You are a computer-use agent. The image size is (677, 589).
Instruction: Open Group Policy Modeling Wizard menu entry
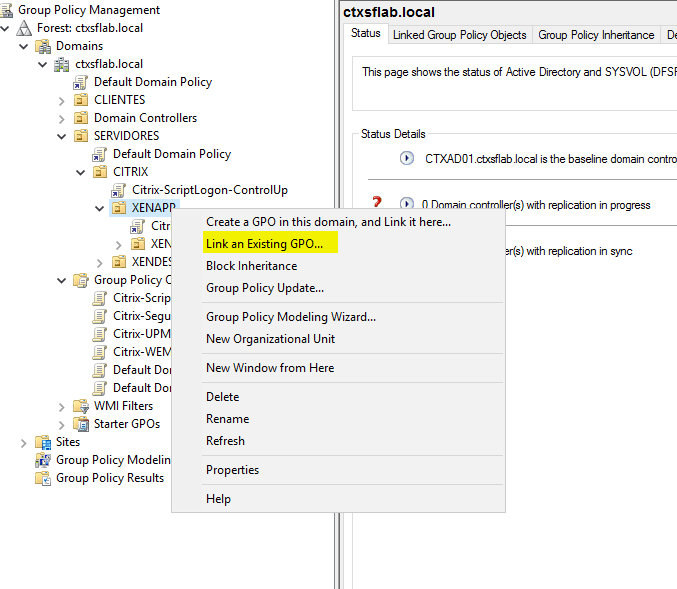[x=338, y=317]
